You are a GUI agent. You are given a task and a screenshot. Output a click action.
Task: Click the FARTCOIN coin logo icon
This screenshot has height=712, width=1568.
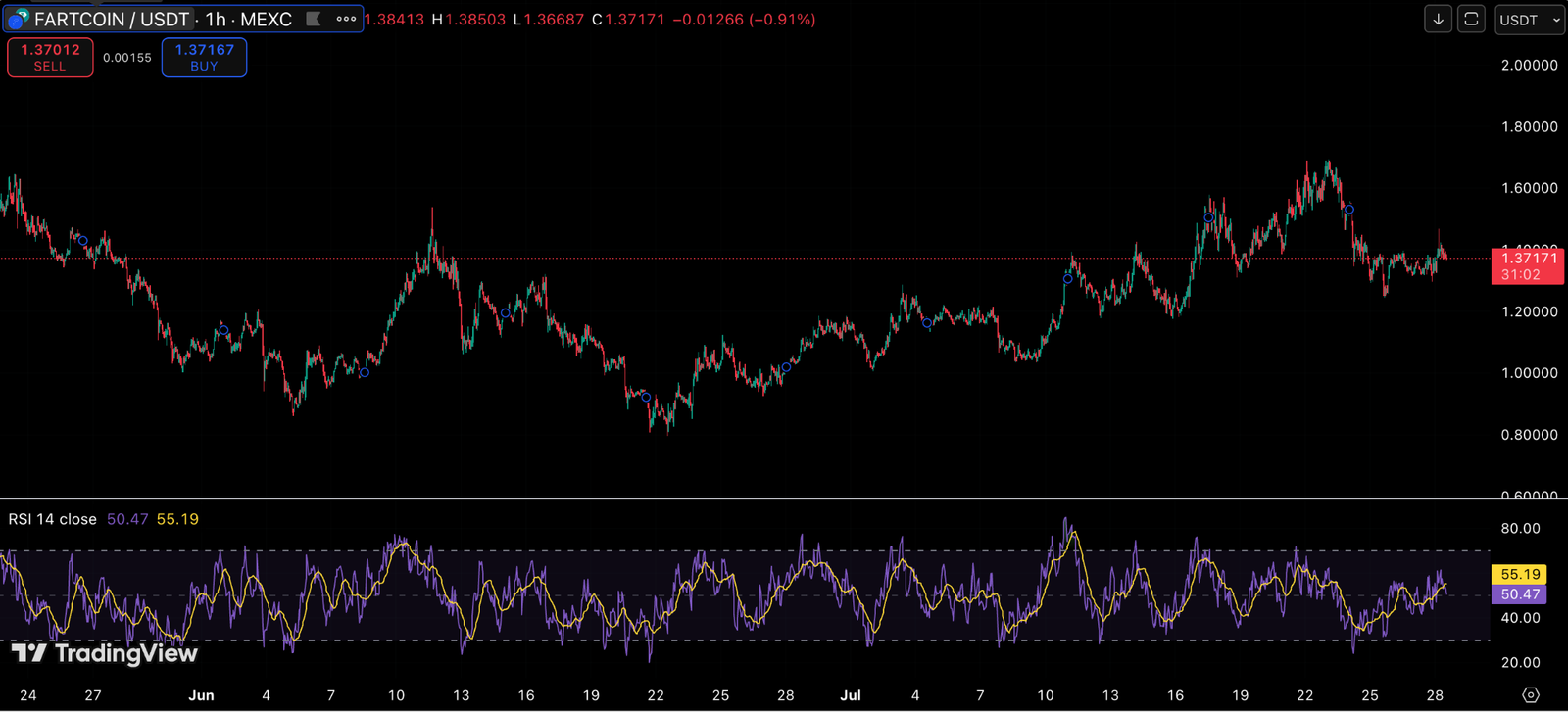(x=18, y=20)
